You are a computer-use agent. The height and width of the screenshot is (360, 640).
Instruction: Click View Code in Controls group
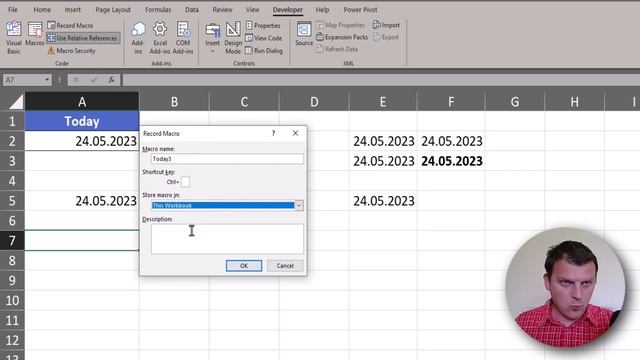pos(264,38)
